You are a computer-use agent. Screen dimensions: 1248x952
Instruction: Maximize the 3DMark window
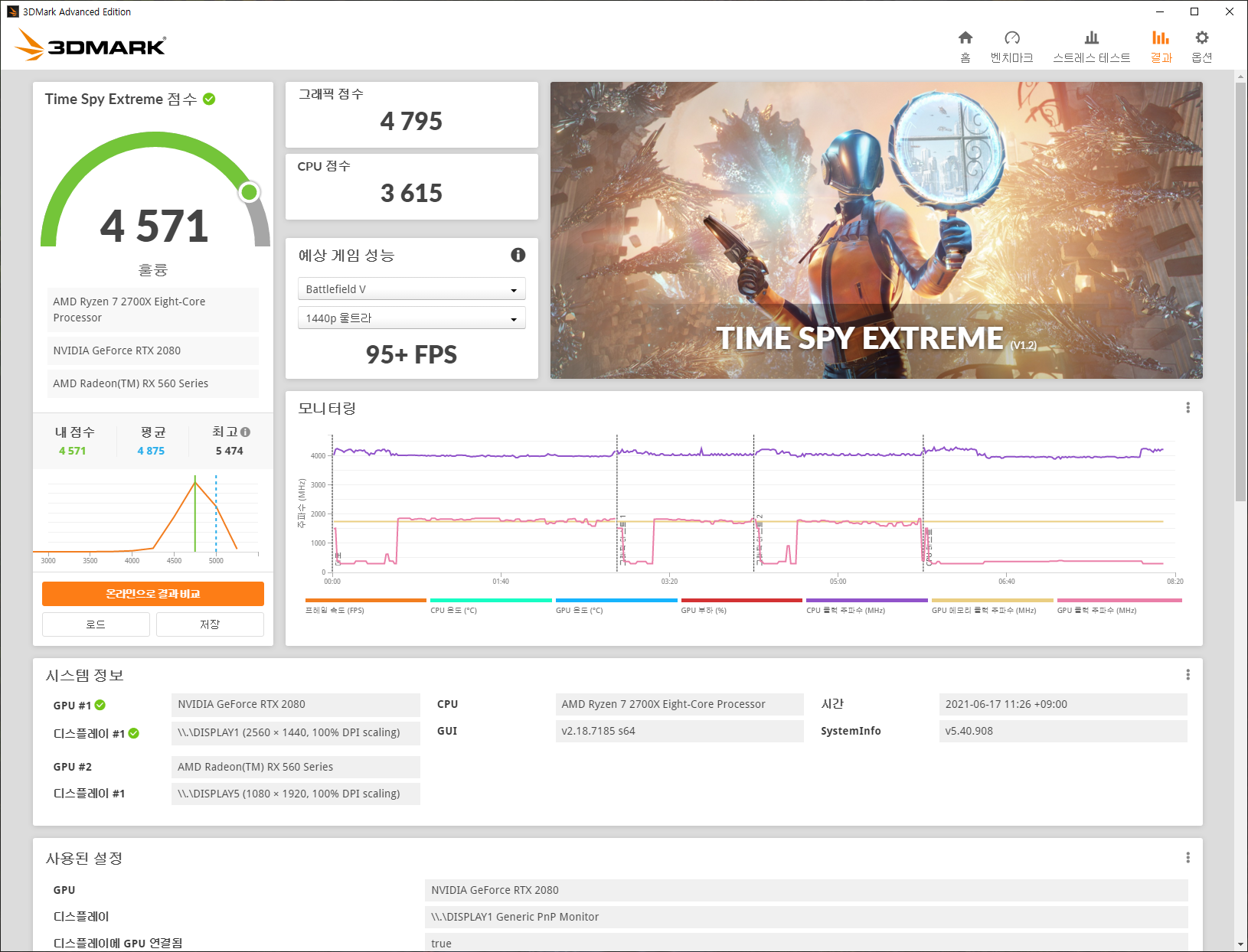click(1194, 11)
